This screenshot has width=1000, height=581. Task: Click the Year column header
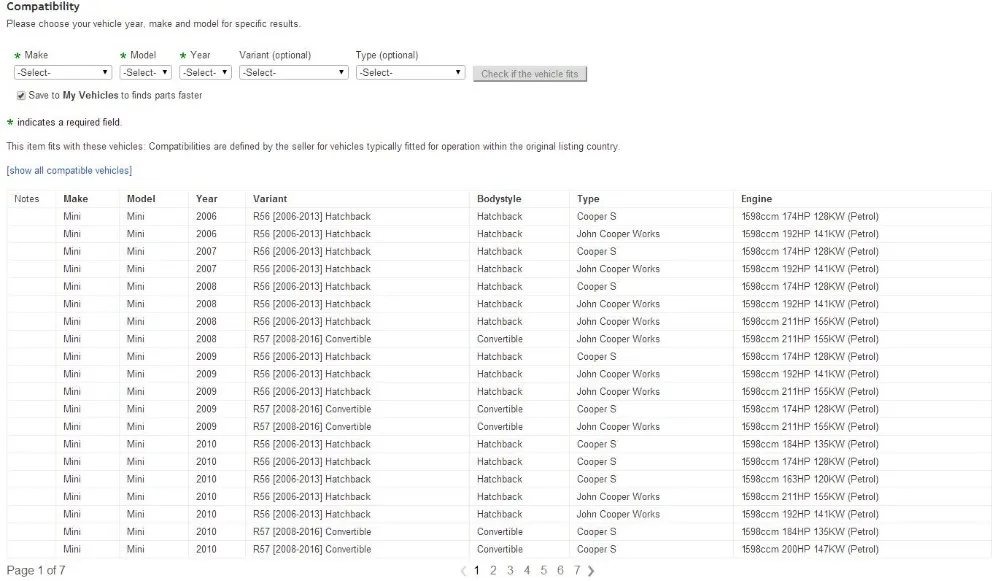tap(207, 199)
